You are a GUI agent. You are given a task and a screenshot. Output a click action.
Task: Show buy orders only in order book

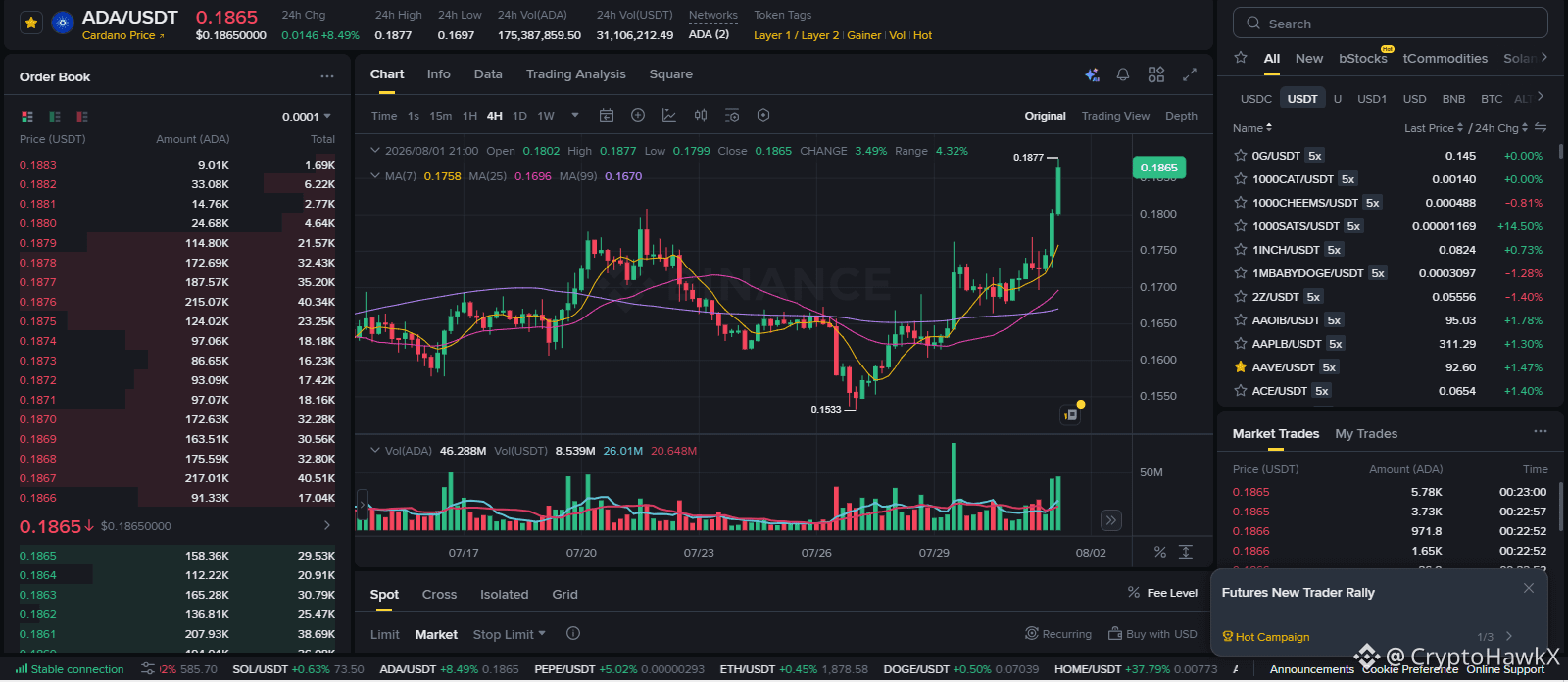click(x=55, y=117)
